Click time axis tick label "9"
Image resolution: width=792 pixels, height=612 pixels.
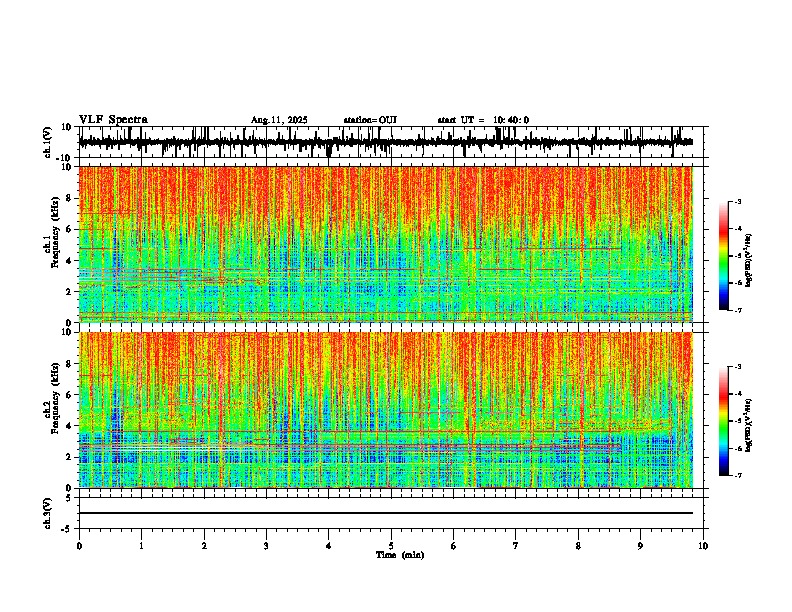[640, 546]
